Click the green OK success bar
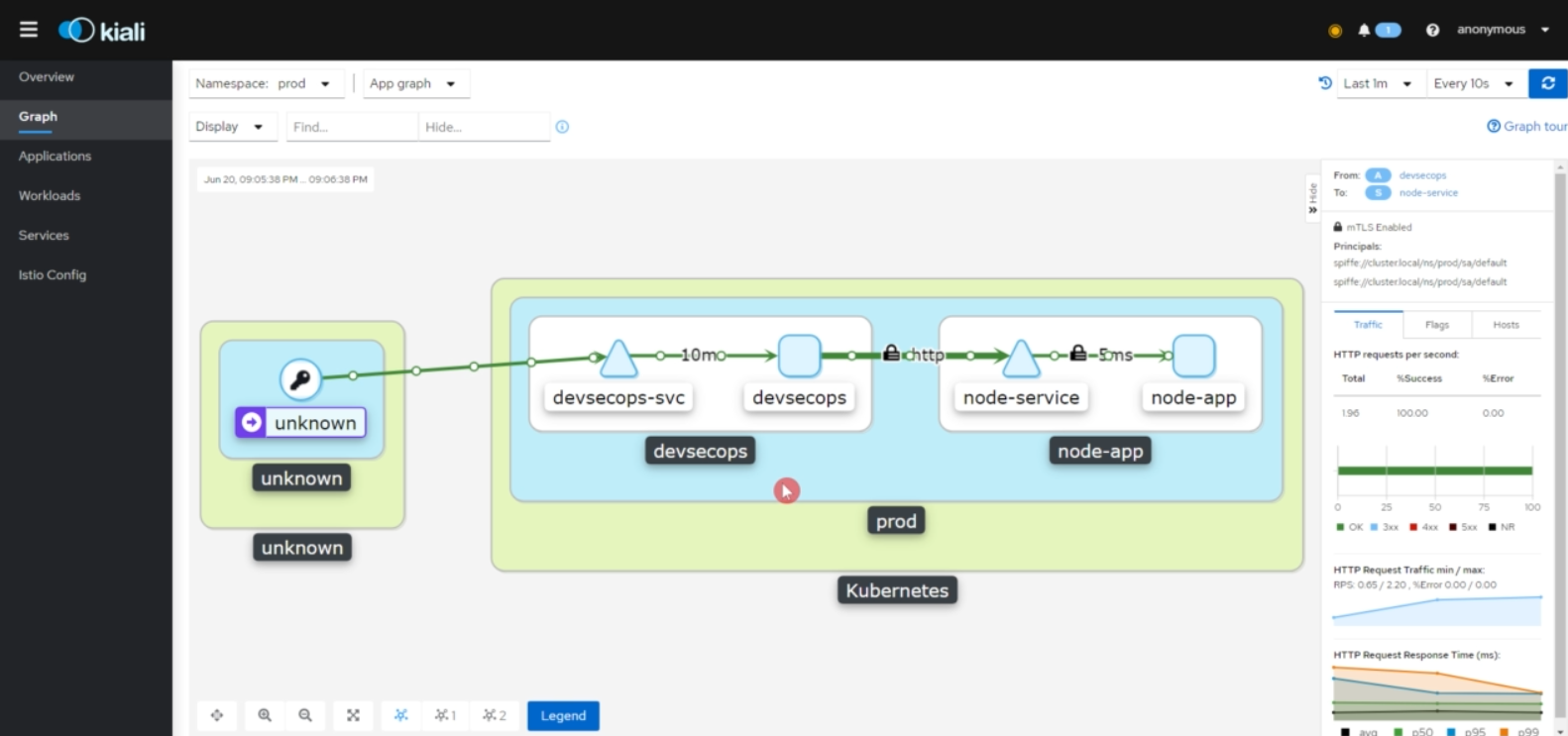Screen dimensions: 1568x736 tap(1435, 471)
